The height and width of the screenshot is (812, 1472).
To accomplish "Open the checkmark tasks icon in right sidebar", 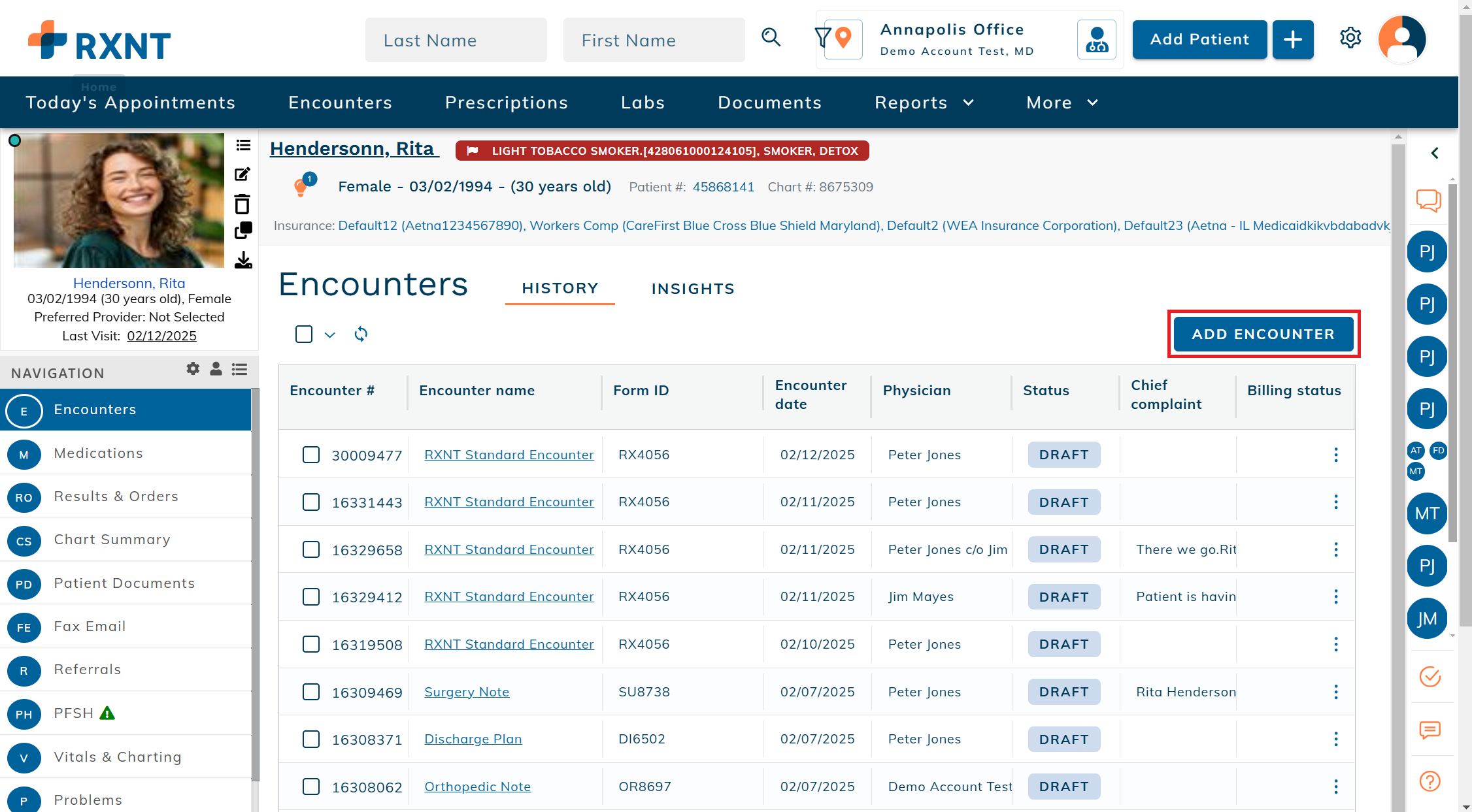I will (1430, 677).
